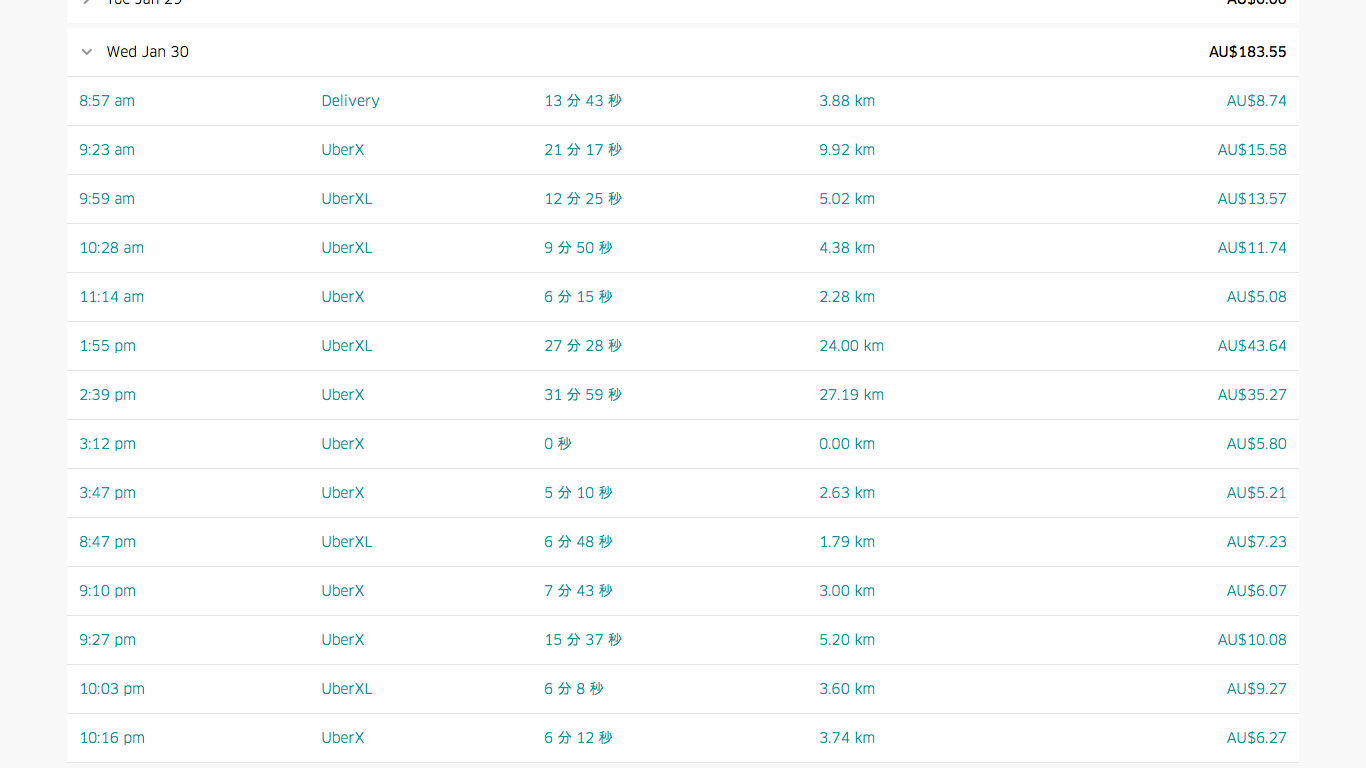The width and height of the screenshot is (1366, 768).
Task: Click the 3.88 km distance
Action: (847, 101)
